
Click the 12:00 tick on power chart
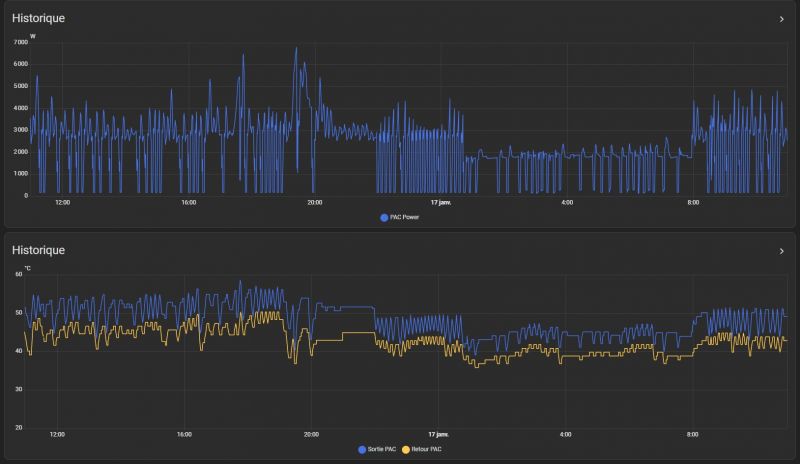click(62, 203)
